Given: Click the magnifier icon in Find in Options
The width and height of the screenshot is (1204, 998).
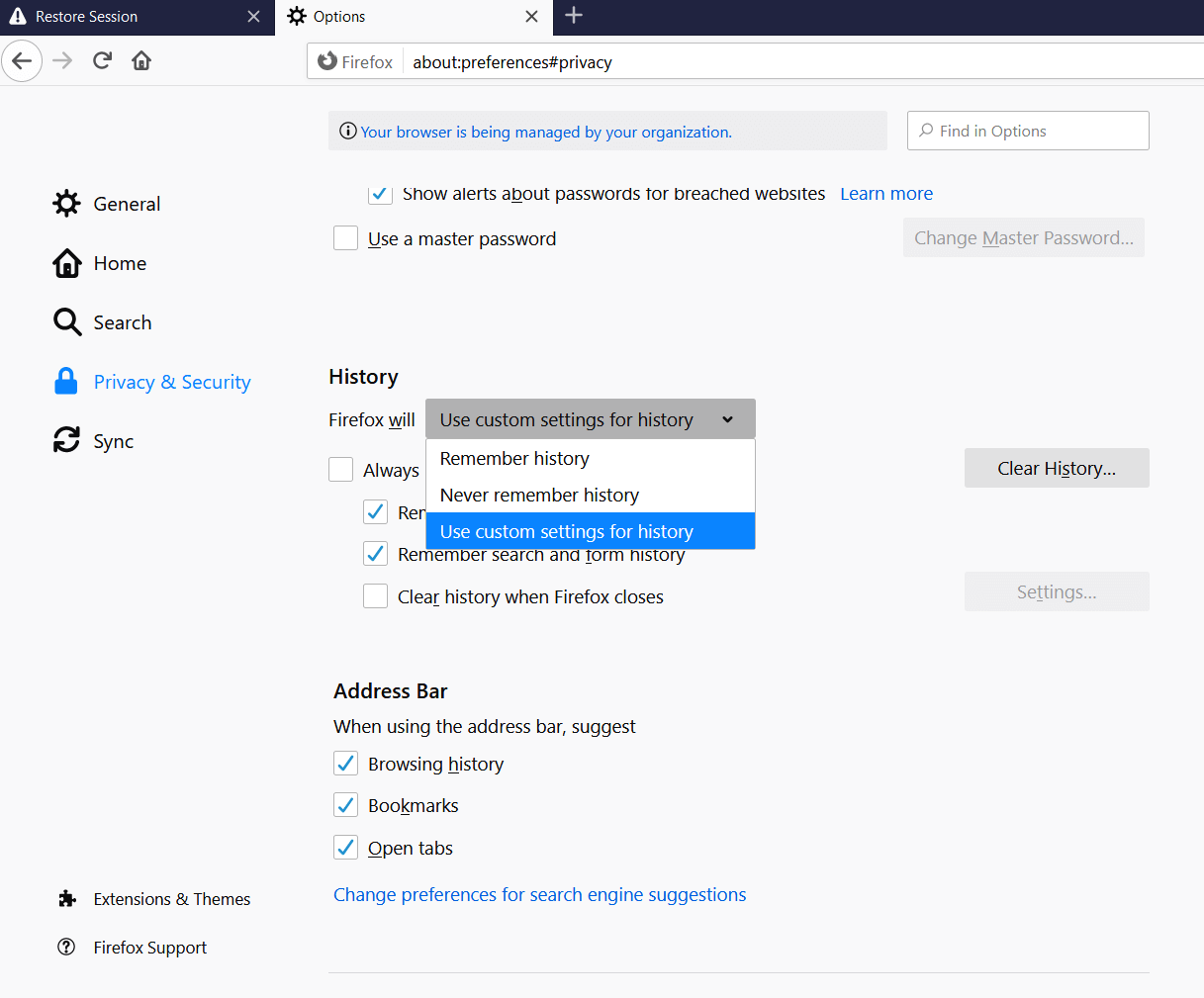Looking at the screenshot, I should pyautogui.click(x=926, y=131).
